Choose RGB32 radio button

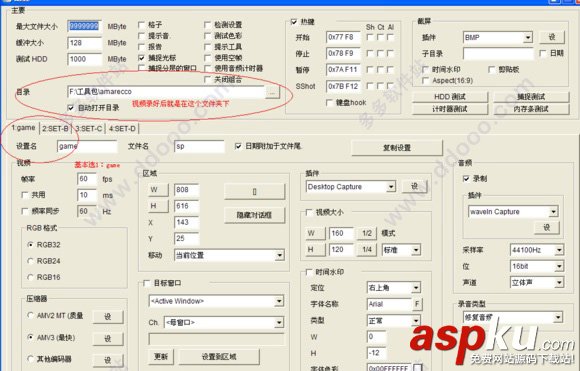click(31, 245)
